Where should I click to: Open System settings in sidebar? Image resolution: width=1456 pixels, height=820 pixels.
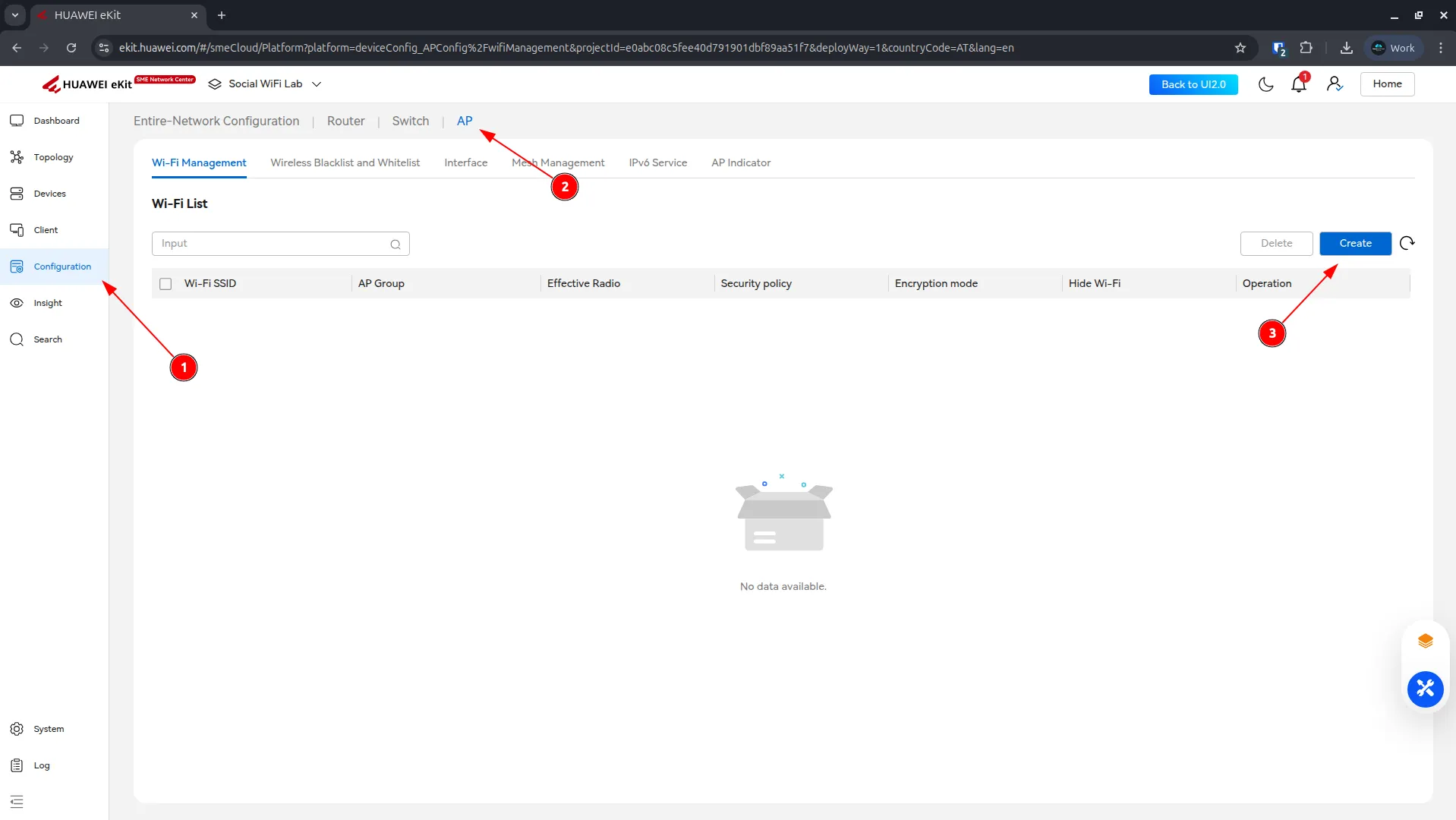(49, 729)
